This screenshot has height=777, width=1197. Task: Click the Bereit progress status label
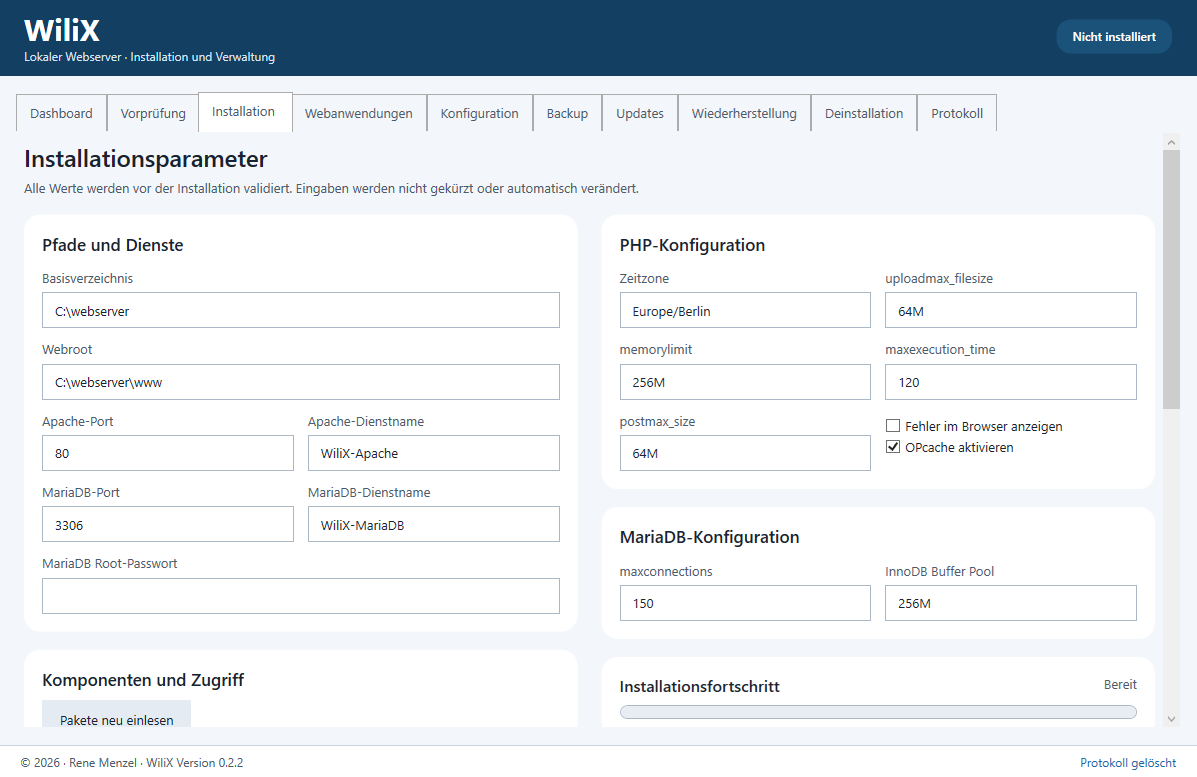1120,685
